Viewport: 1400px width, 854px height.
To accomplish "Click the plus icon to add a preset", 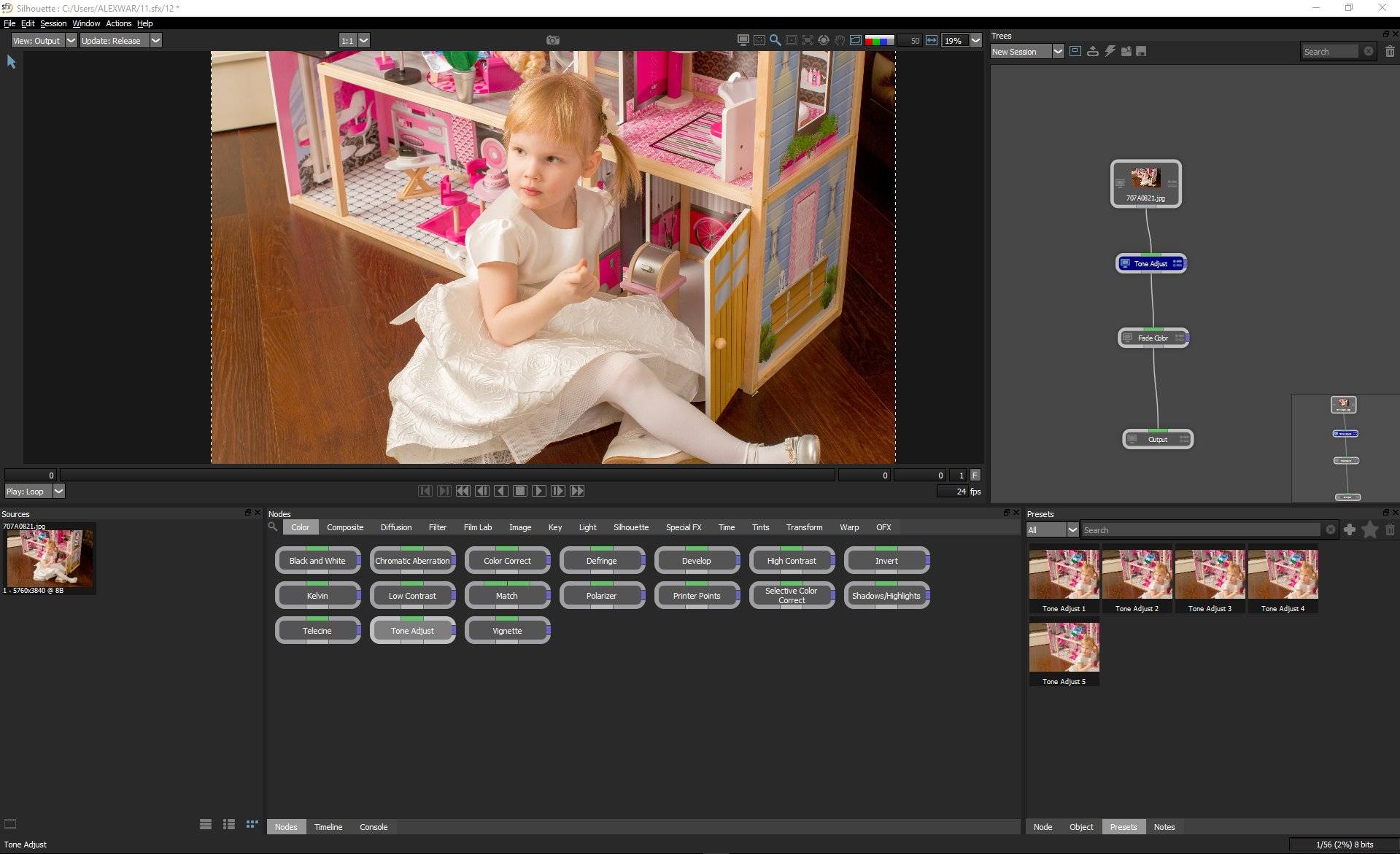I will coord(1350,530).
